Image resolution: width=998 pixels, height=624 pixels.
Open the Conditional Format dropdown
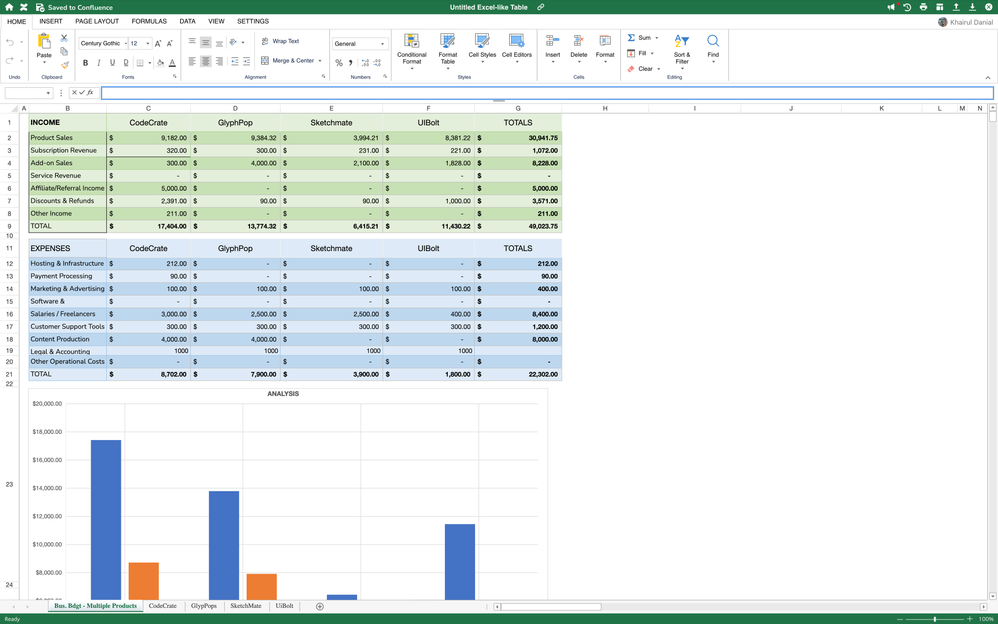tap(412, 51)
